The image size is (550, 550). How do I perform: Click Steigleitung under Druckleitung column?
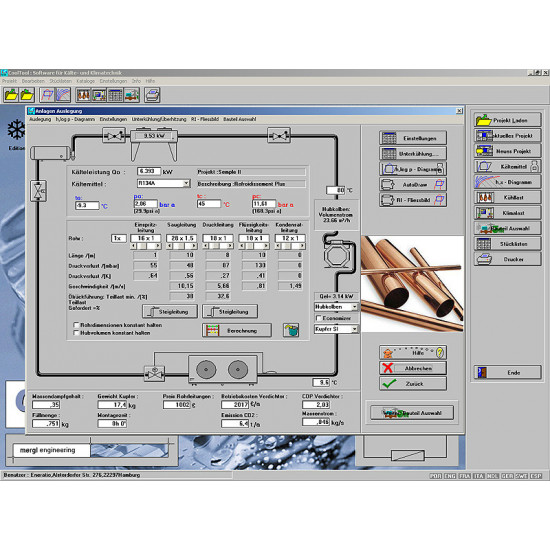click(x=230, y=311)
